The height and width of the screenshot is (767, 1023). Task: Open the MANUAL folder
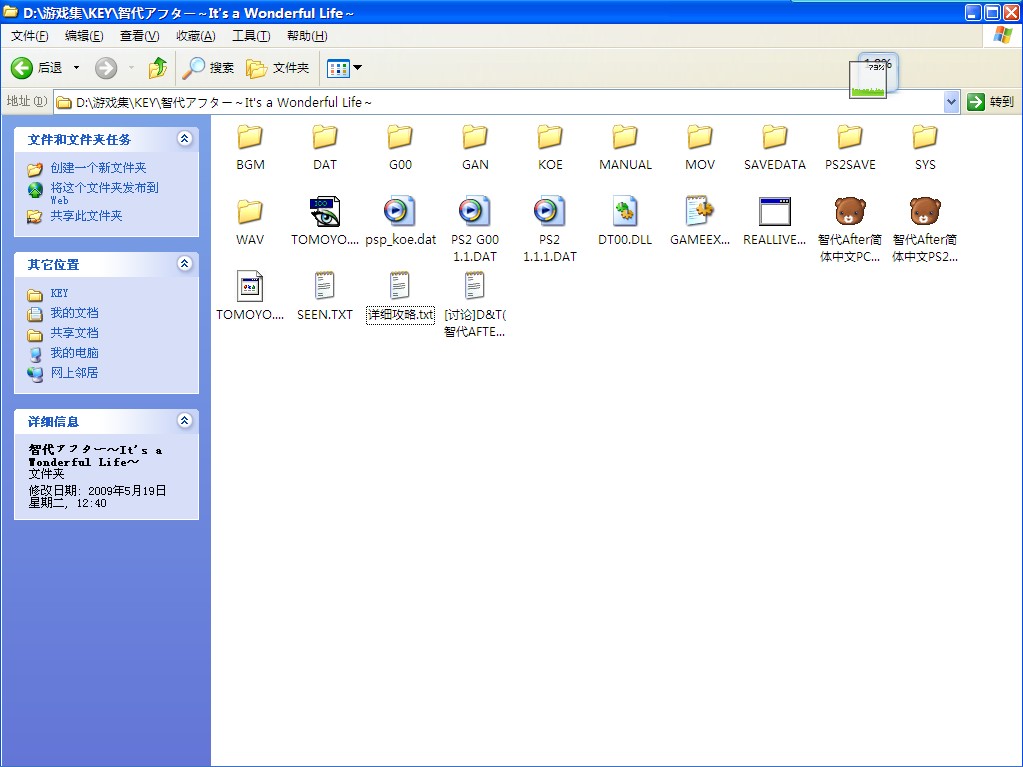coord(625,148)
